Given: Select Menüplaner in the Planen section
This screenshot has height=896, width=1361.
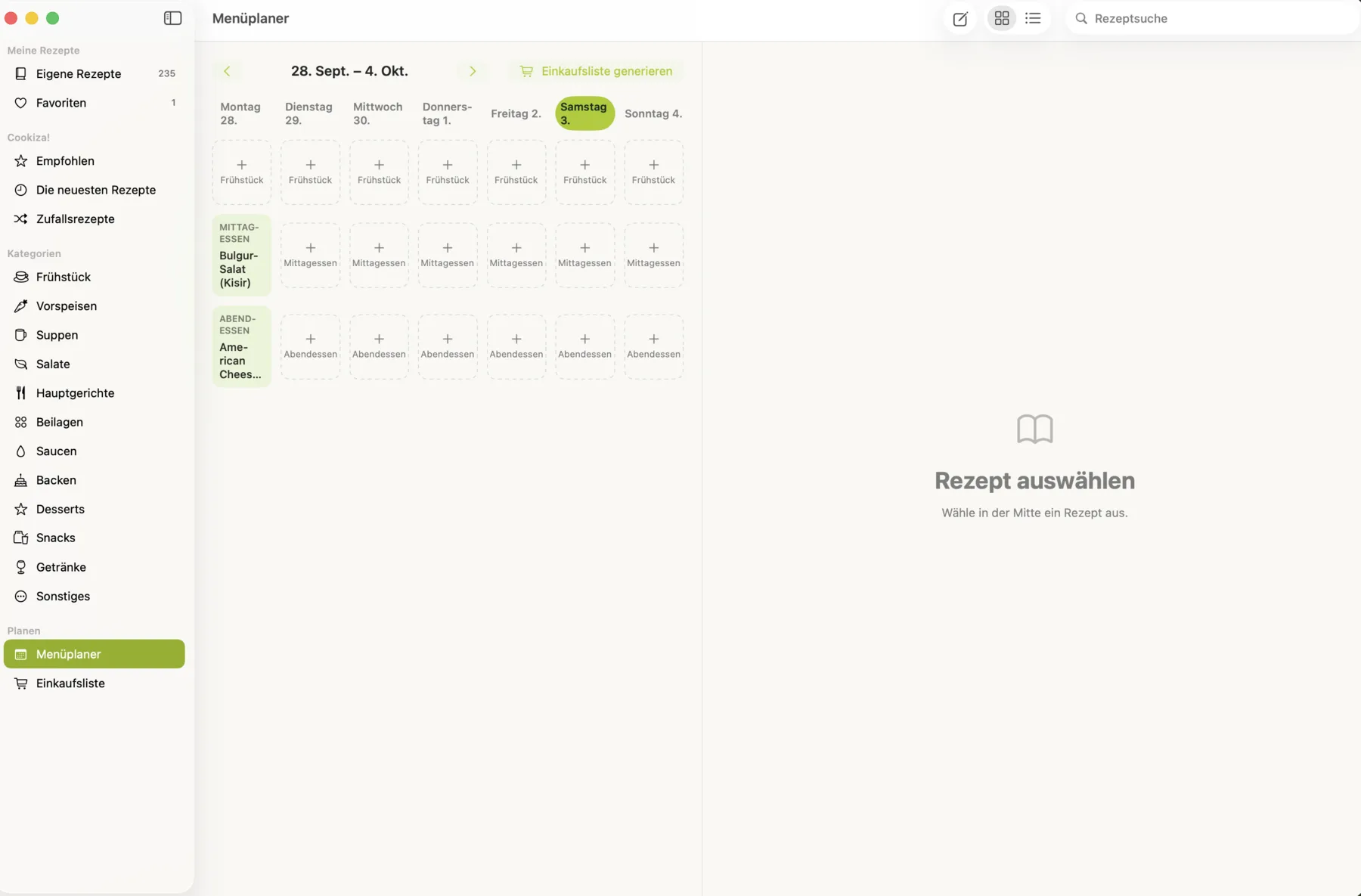Looking at the screenshot, I should pos(95,654).
